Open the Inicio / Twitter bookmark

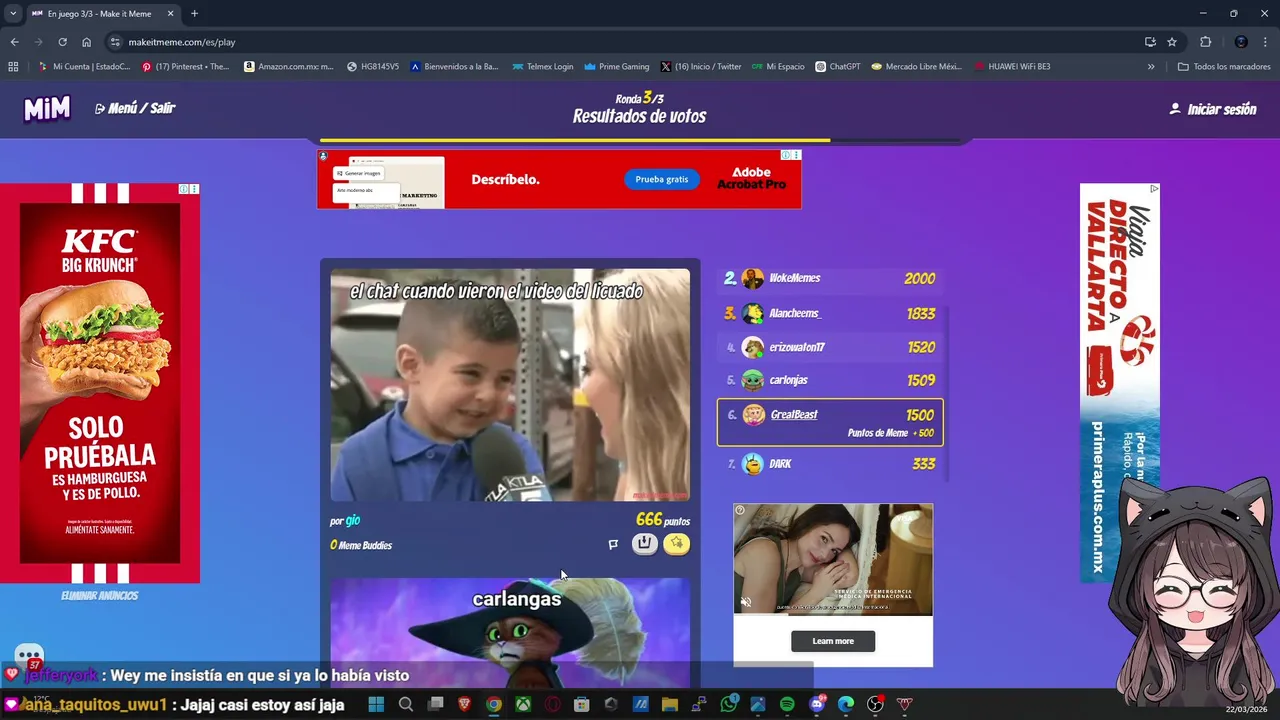[x=701, y=67]
